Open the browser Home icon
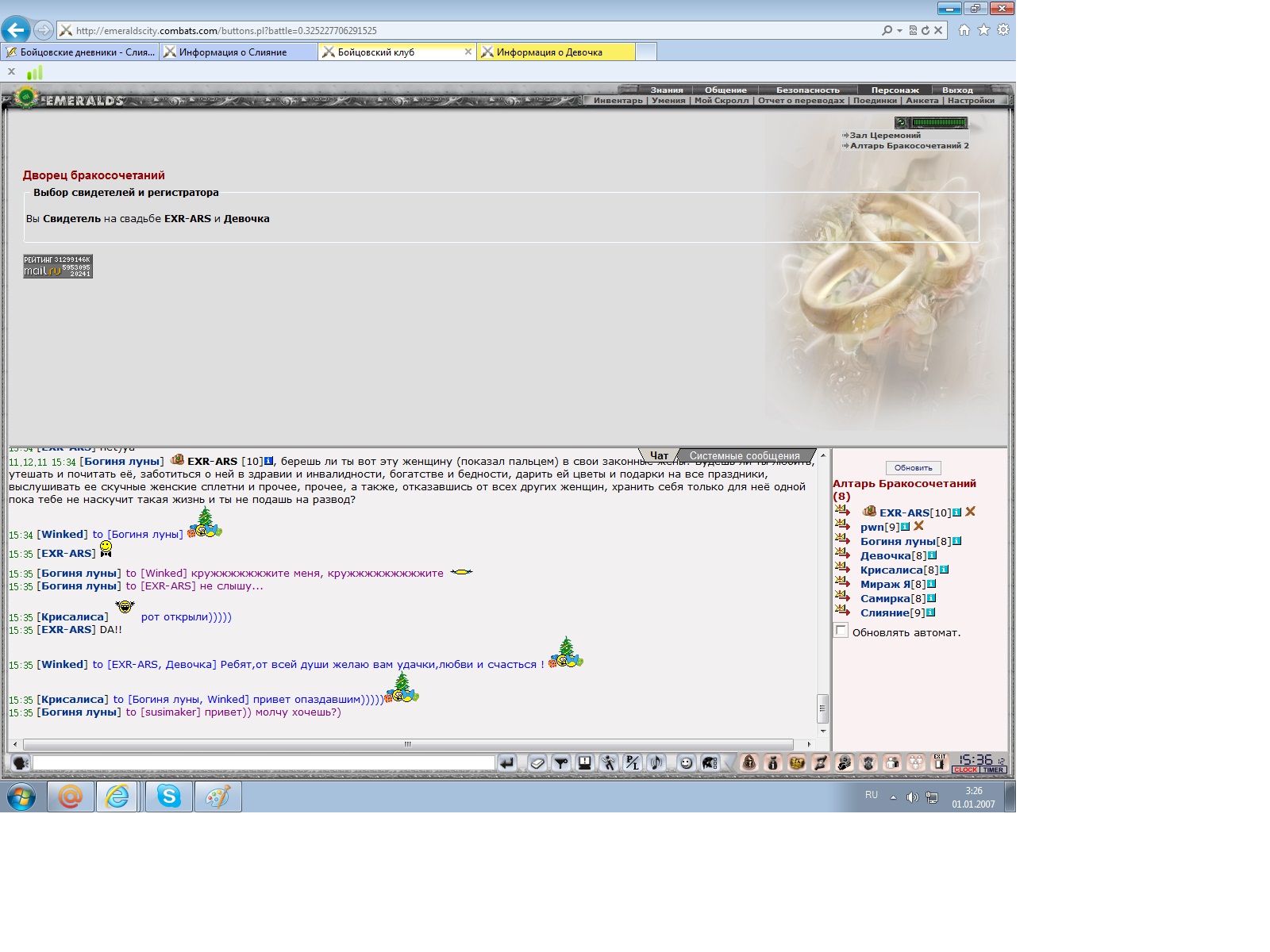1270x952 pixels. click(964, 30)
